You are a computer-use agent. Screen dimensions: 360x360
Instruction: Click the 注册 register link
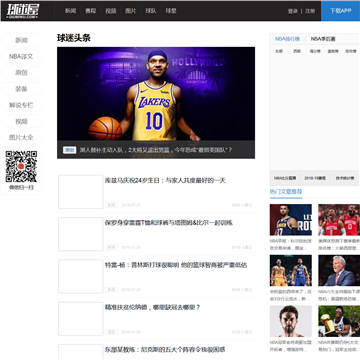310,11
